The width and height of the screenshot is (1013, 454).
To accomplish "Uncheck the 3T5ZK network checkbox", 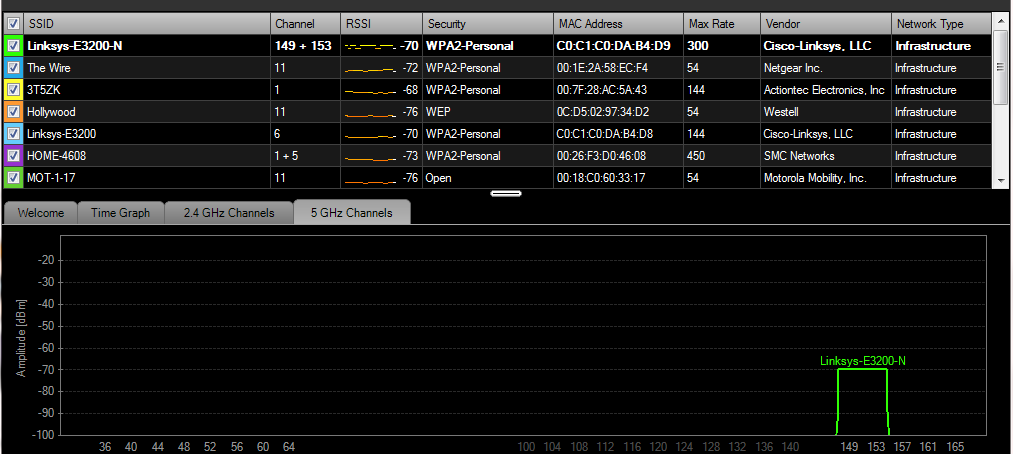I will 13,90.
